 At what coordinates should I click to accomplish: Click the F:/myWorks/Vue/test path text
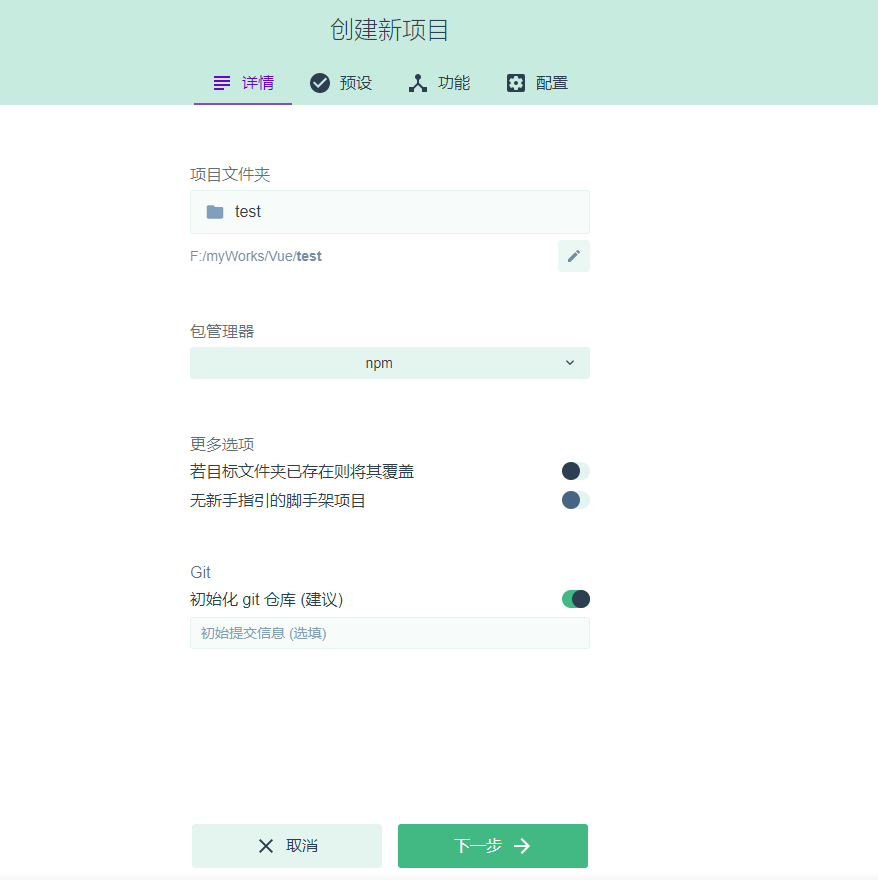click(x=256, y=256)
